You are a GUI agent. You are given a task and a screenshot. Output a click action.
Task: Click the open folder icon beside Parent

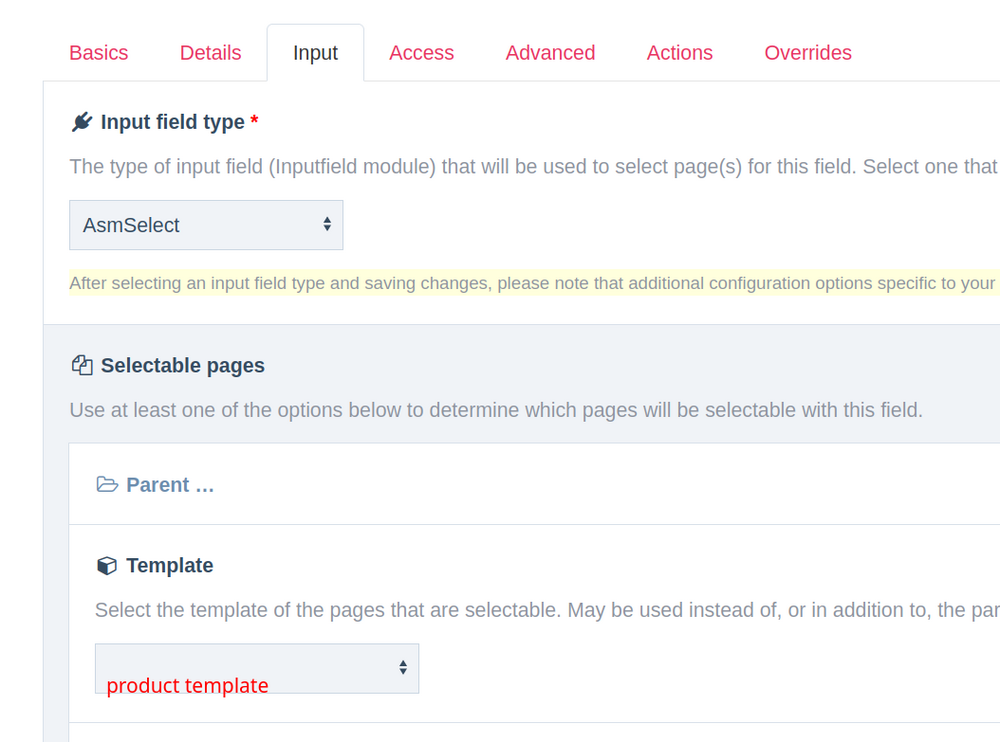107,484
